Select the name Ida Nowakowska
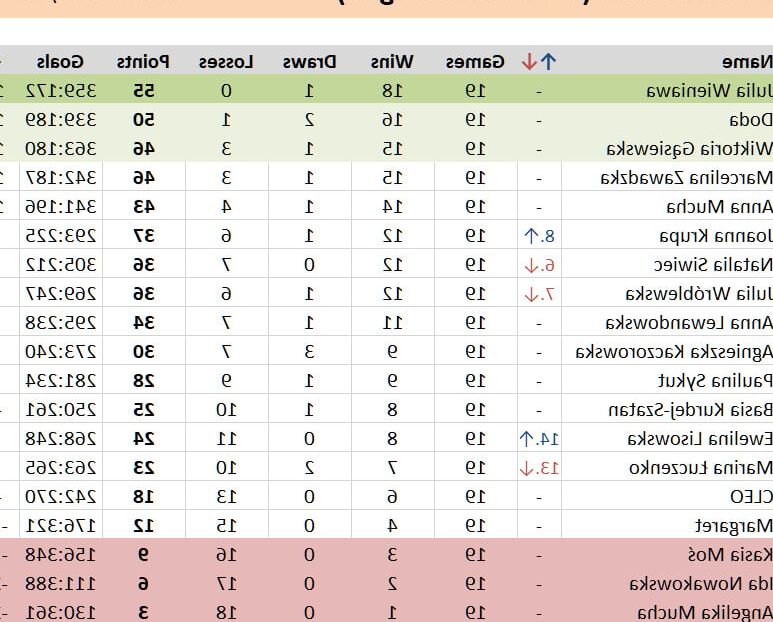Viewport: 773px width, 622px height. (x=702, y=585)
